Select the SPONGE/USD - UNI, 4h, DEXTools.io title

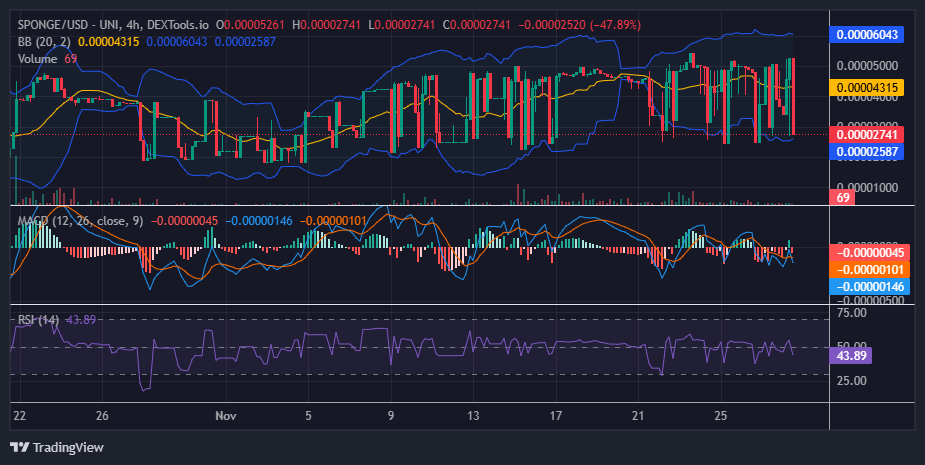pyautogui.click(x=113, y=25)
